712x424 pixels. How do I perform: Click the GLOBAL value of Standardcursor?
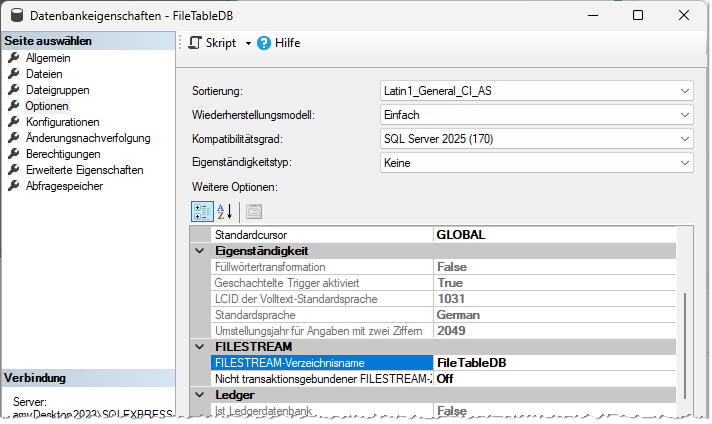point(461,235)
